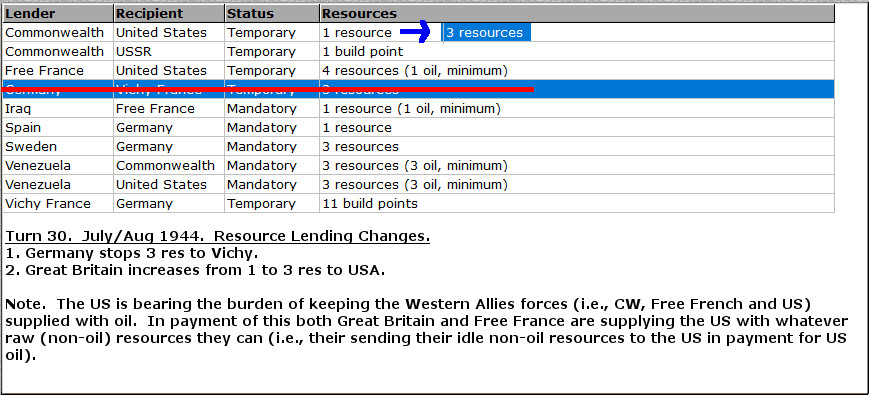The image size is (869, 395).
Task: Sort by the Recipient column header
Action: point(169,13)
